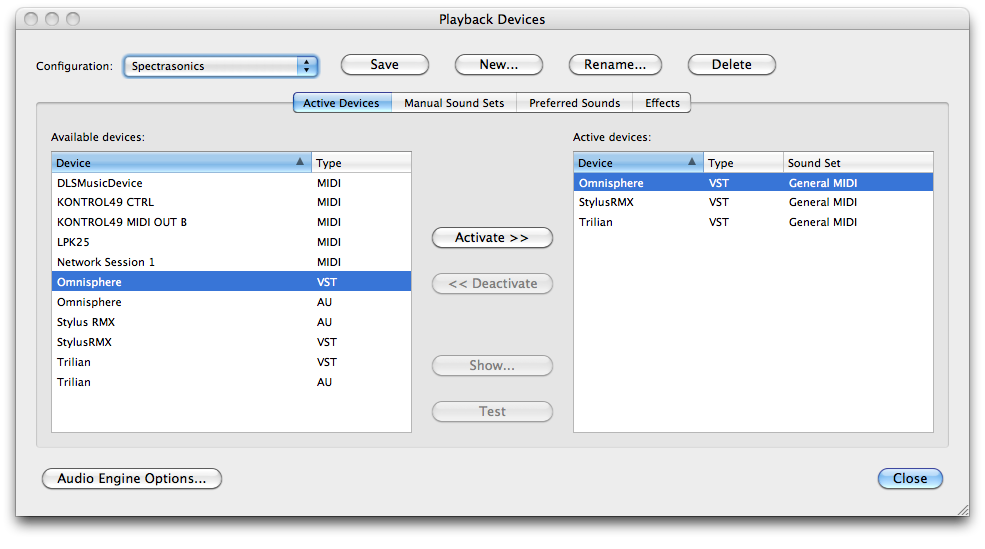Select Trilian in active devices list
Viewport: 985px width, 549px height.
tap(753, 222)
